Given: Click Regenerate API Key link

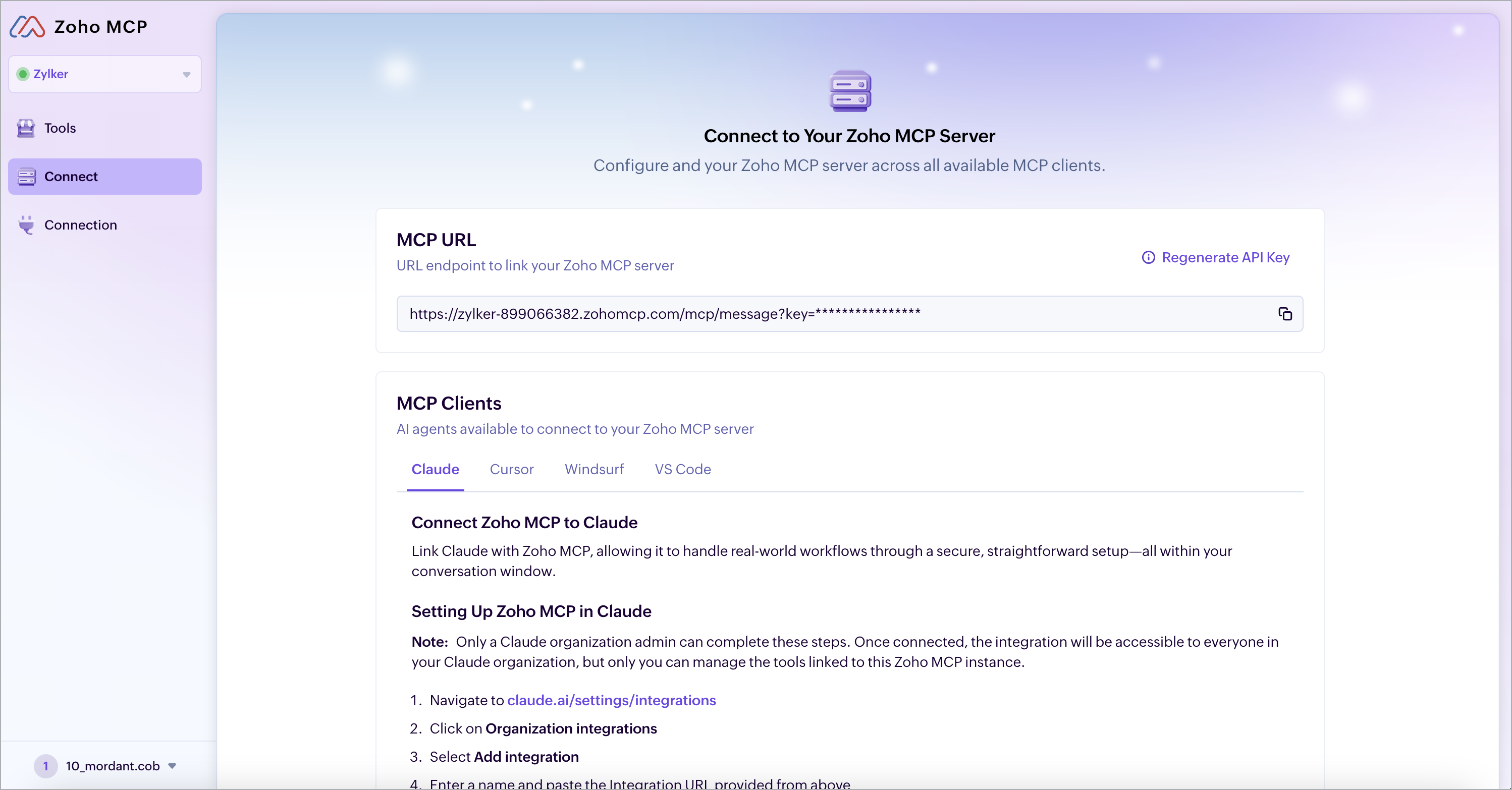Looking at the screenshot, I should pyautogui.click(x=1225, y=258).
